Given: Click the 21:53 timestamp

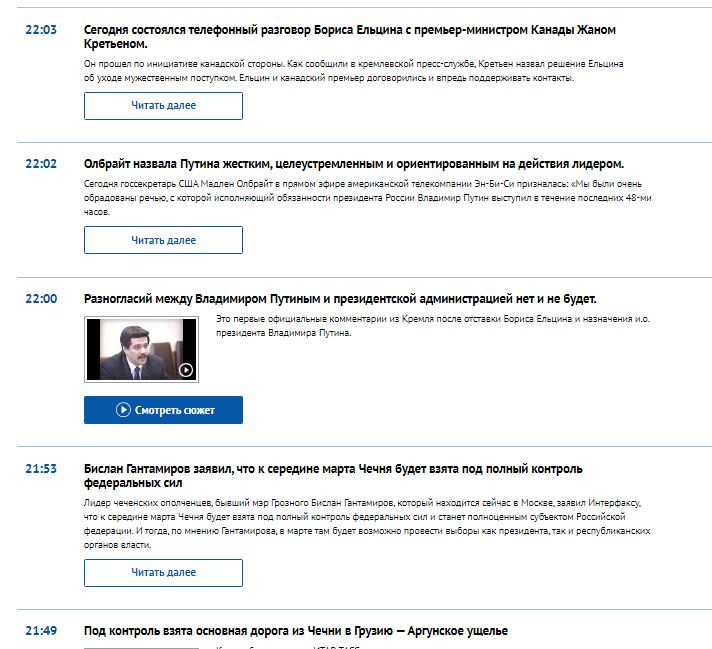Looking at the screenshot, I should click(41, 469).
